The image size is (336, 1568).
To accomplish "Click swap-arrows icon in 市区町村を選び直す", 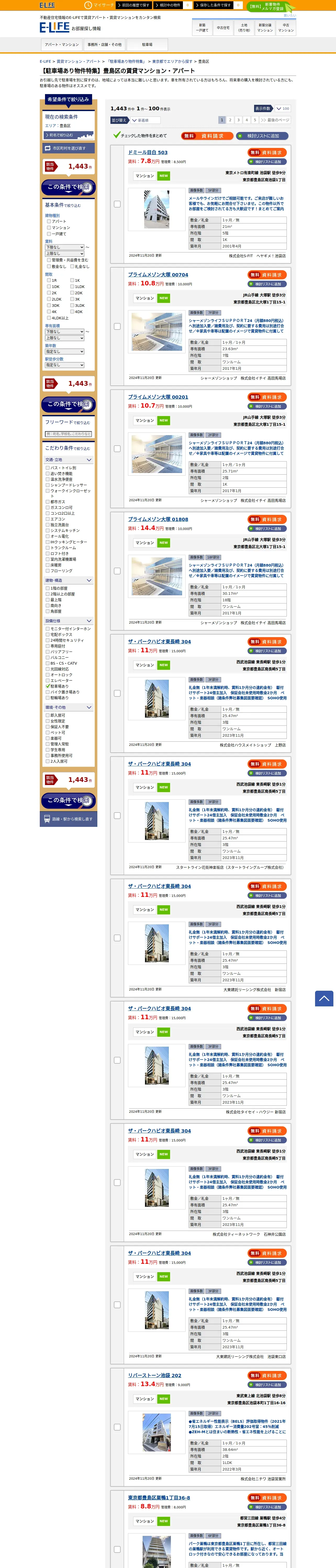I will (x=48, y=148).
